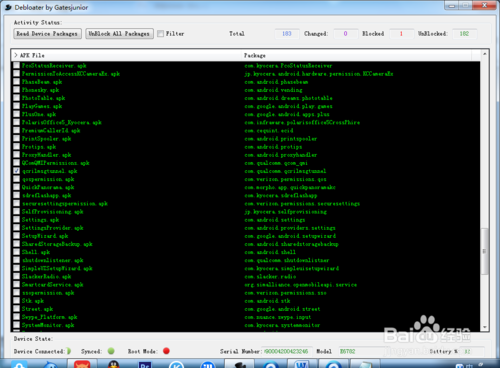Click the scrollbar up arrow of package list
The image size is (500, 368).
coord(485,54)
